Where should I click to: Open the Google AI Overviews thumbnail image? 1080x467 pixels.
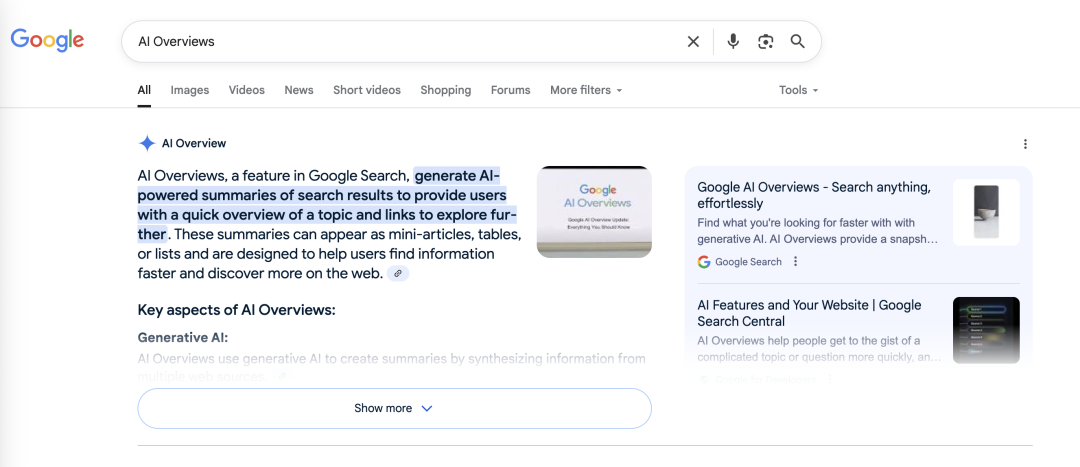[x=594, y=212]
